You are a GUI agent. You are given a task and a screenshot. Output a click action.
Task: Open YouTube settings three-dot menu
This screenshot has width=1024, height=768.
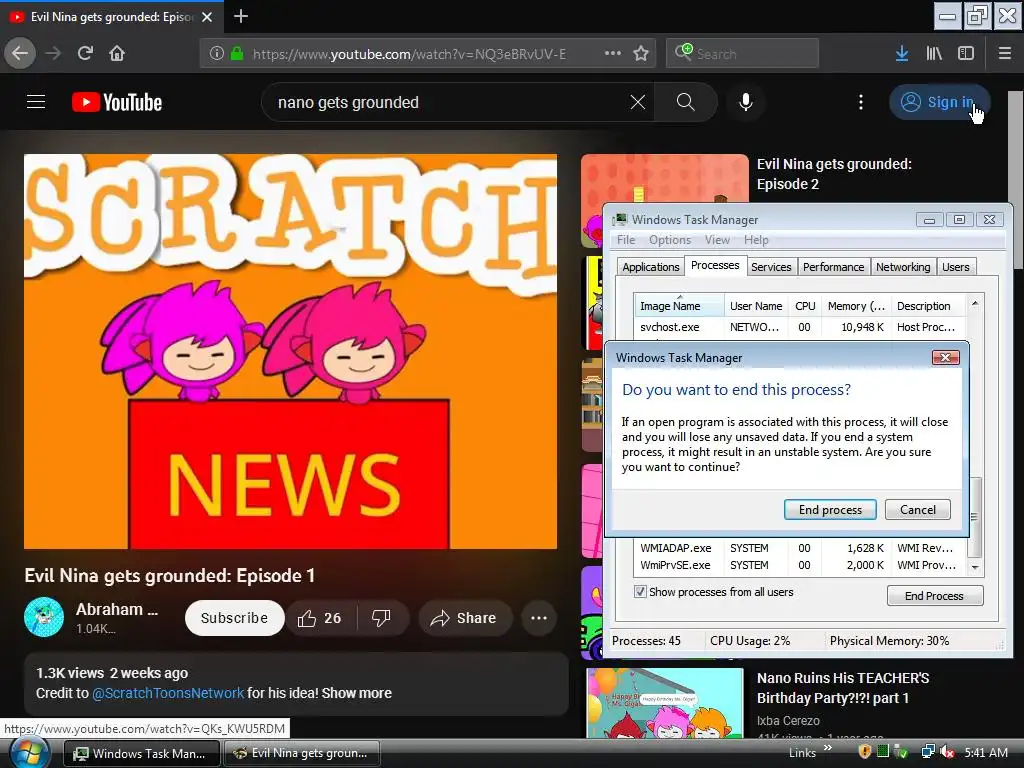click(861, 102)
